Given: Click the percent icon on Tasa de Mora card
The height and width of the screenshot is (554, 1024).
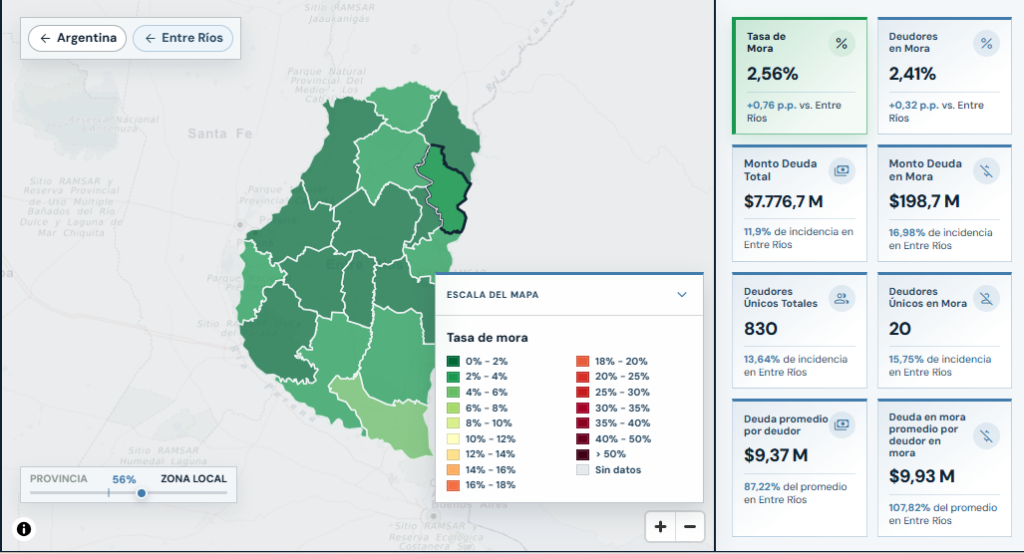Looking at the screenshot, I should coord(842,44).
